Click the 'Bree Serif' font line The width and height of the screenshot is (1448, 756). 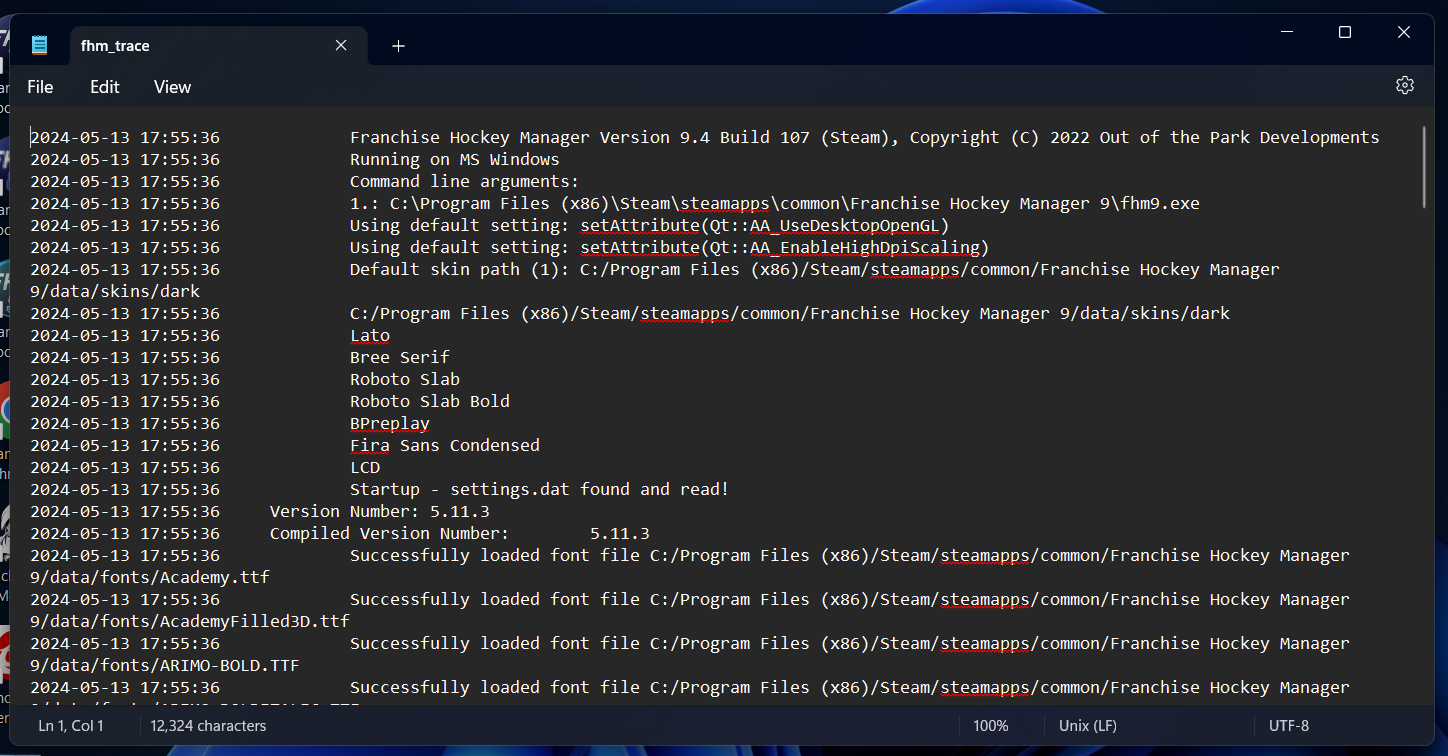click(x=400, y=357)
